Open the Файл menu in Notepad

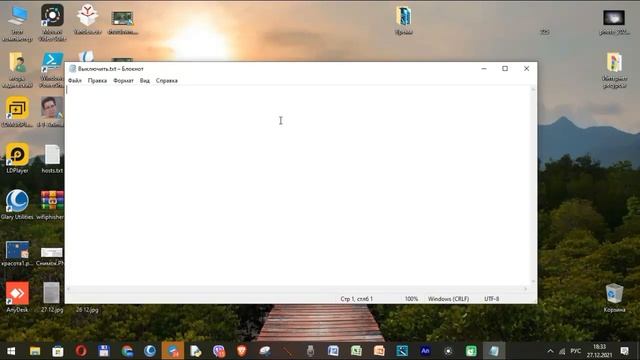[x=75, y=81]
